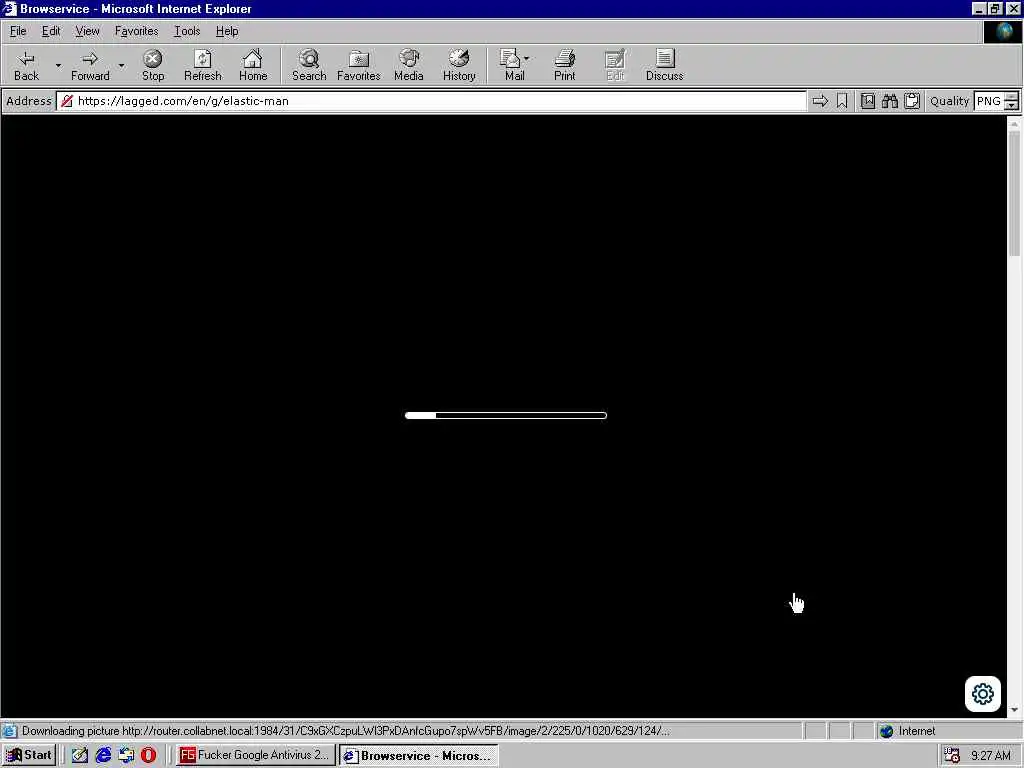Switch to the Fucker Google Antivirus taskbar window

tap(256, 756)
